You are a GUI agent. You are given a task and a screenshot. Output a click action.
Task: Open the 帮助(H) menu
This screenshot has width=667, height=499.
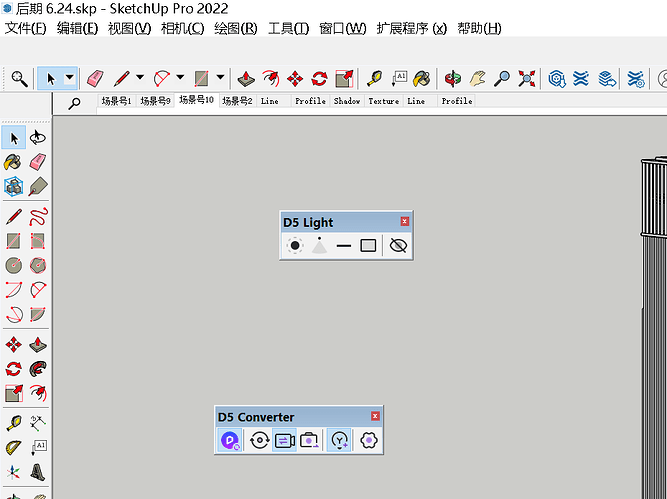[479, 28]
